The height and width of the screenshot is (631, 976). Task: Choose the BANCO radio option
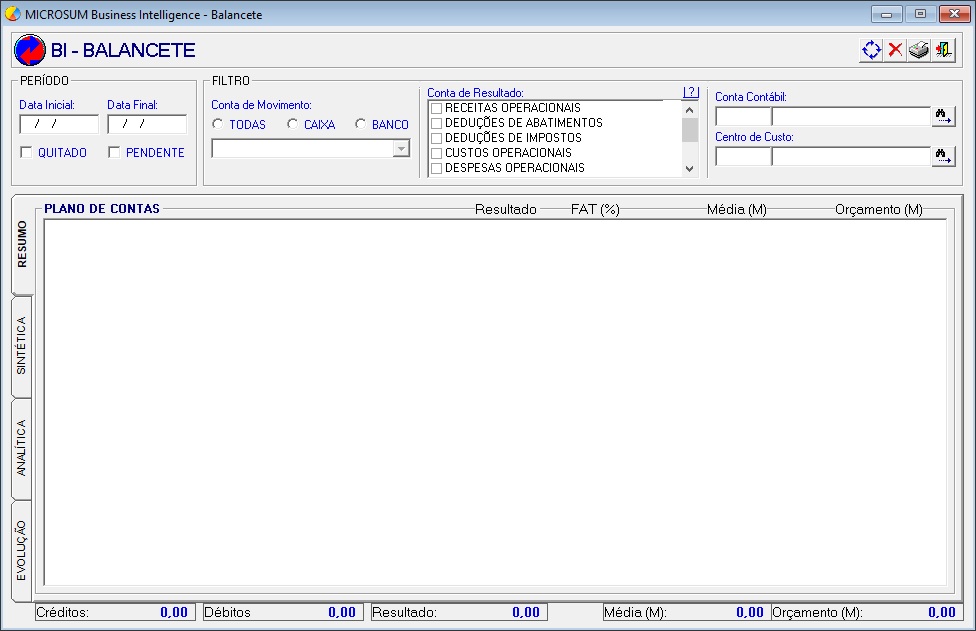coord(360,125)
